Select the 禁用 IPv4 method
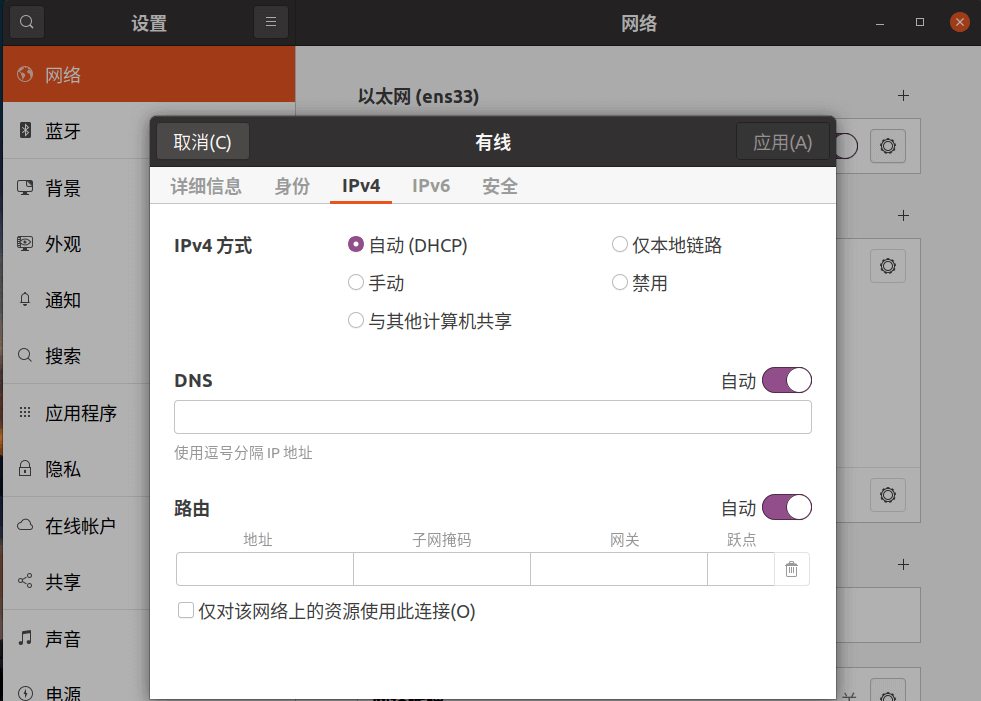Image resolution: width=981 pixels, height=701 pixels. pyautogui.click(x=620, y=283)
